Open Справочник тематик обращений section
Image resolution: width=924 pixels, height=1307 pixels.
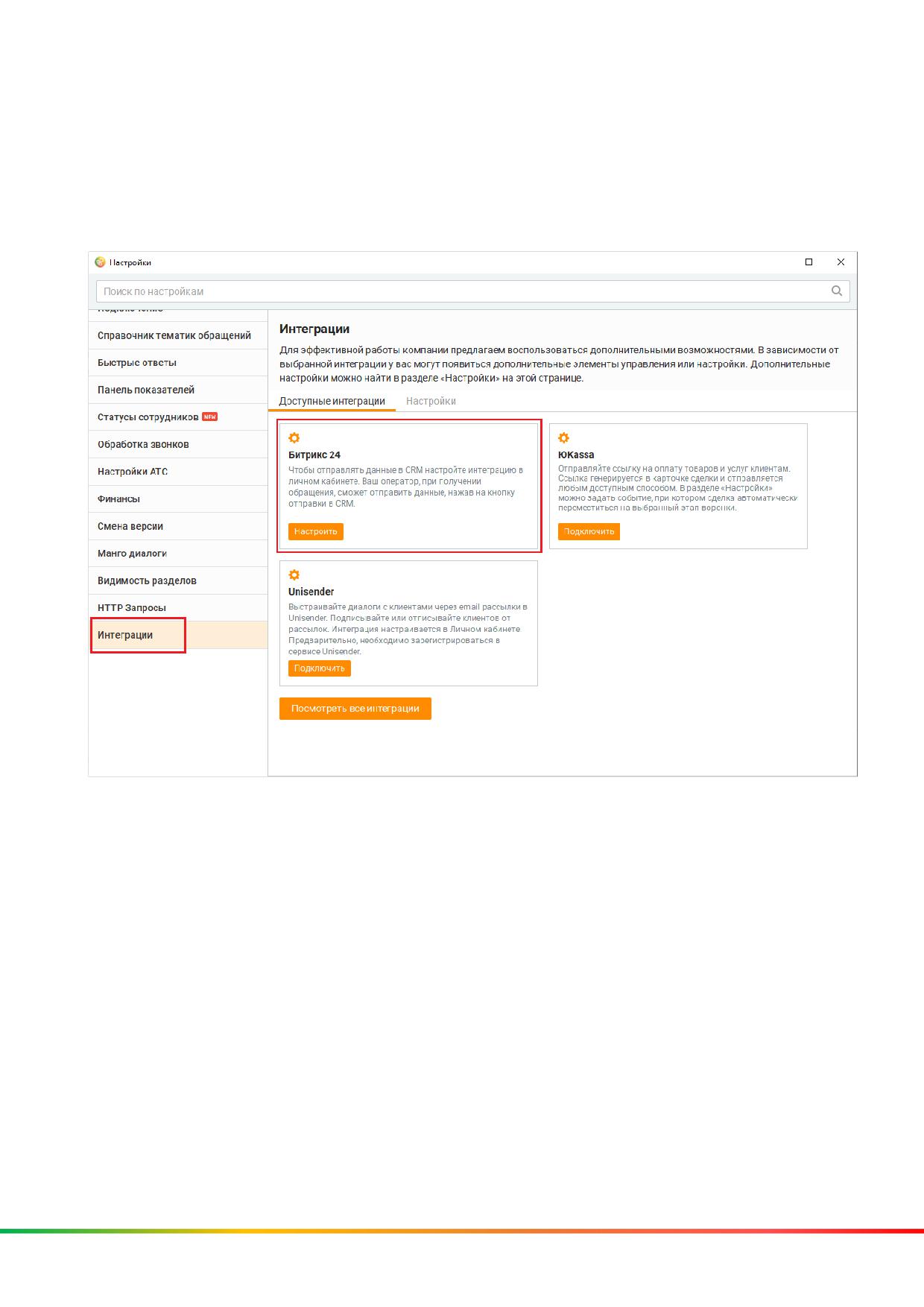(x=178, y=335)
